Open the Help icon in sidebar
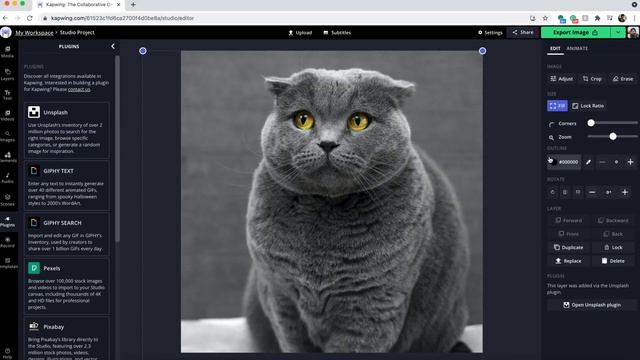This screenshot has width=640, height=360. (x=7, y=353)
